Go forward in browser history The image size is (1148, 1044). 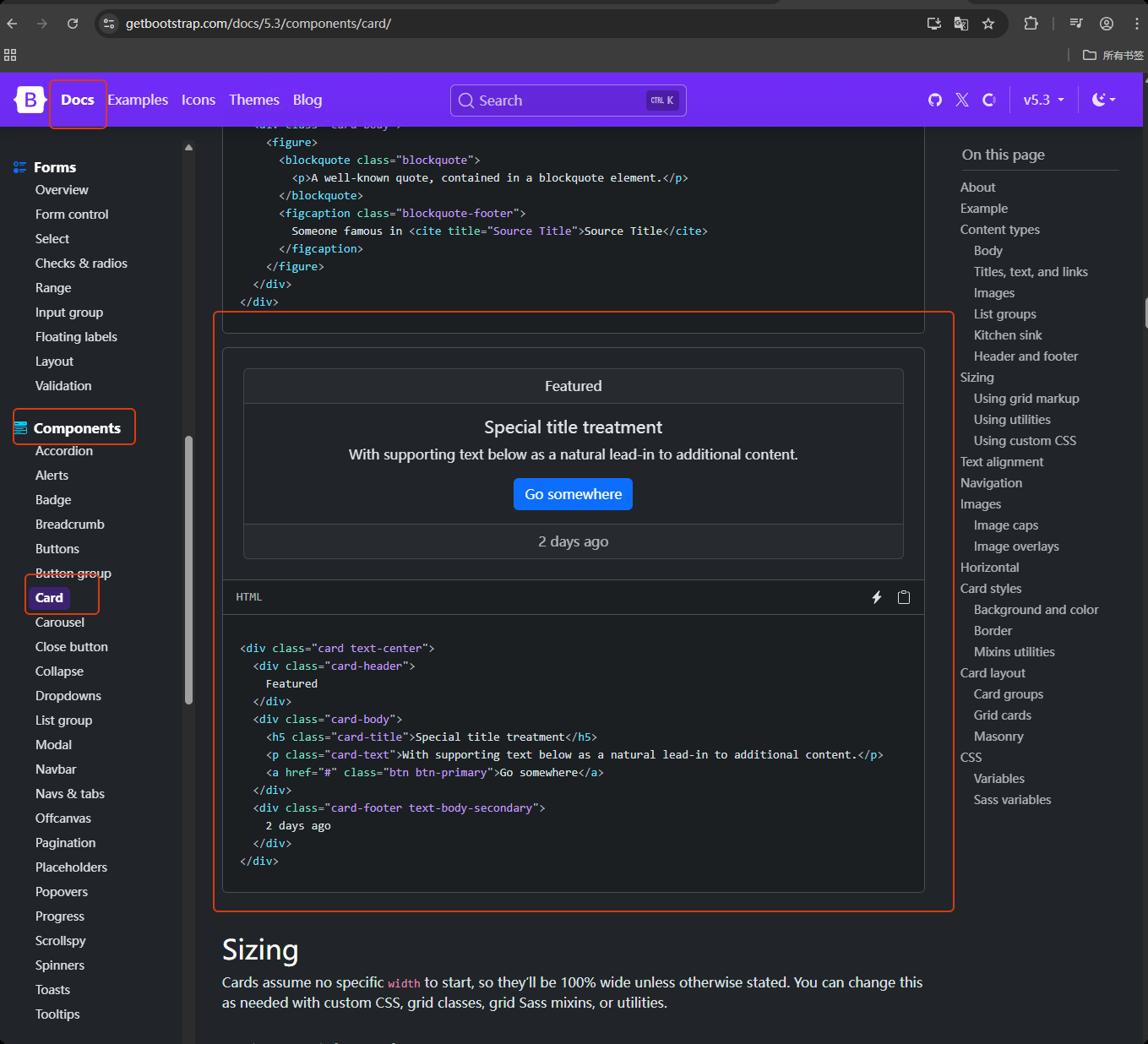point(42,24)
